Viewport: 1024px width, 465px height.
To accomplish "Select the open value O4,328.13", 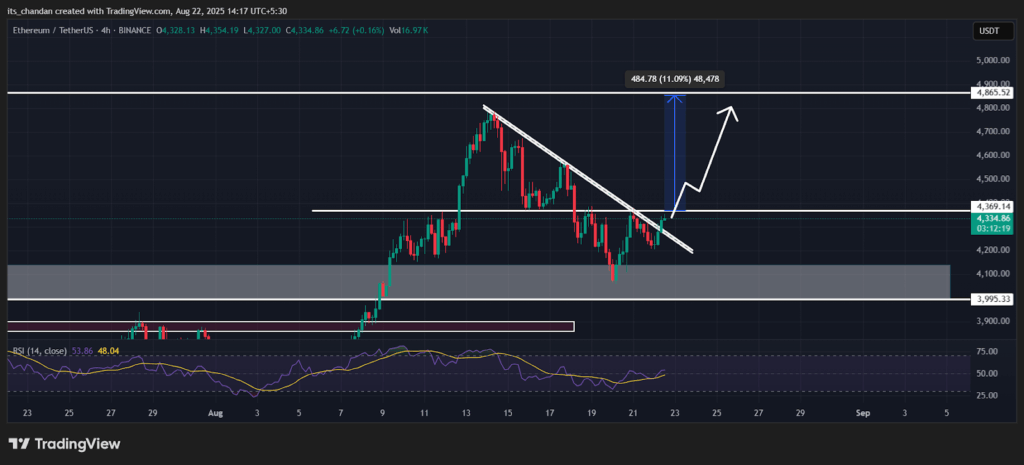I will 177,31.
